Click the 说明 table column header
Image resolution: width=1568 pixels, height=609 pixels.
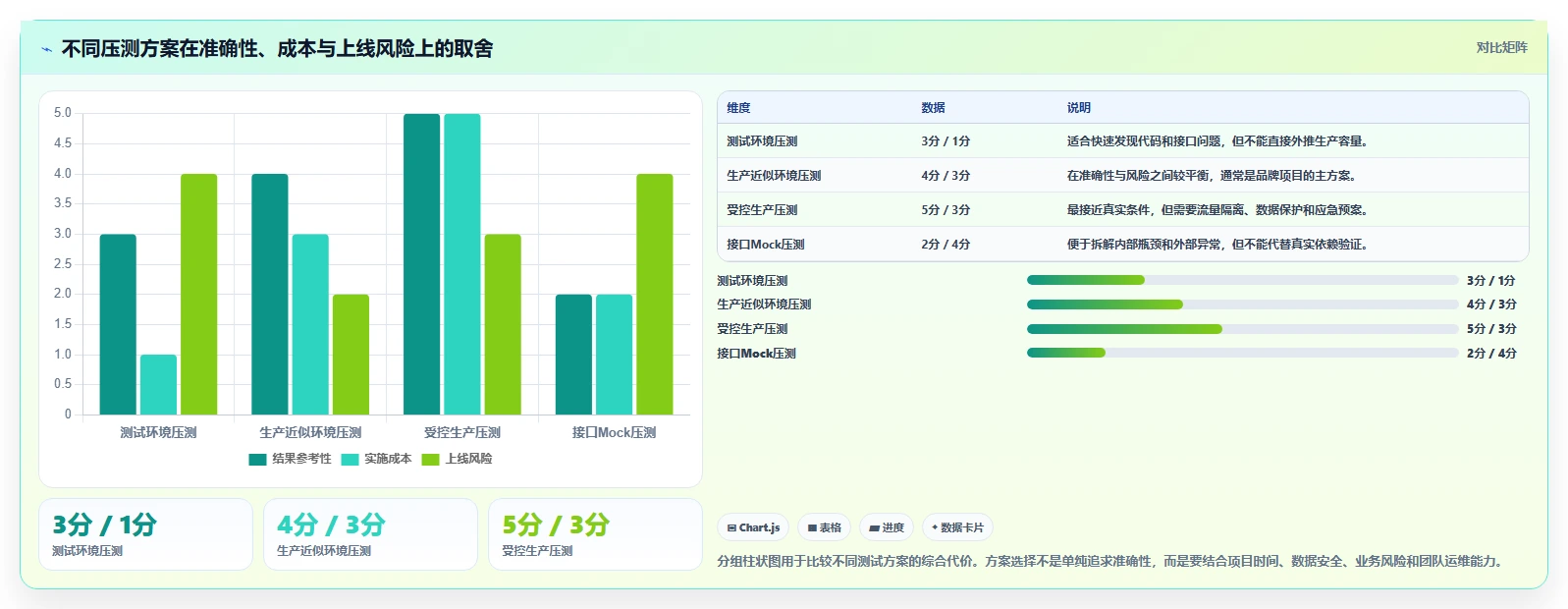click(1079, 108)
